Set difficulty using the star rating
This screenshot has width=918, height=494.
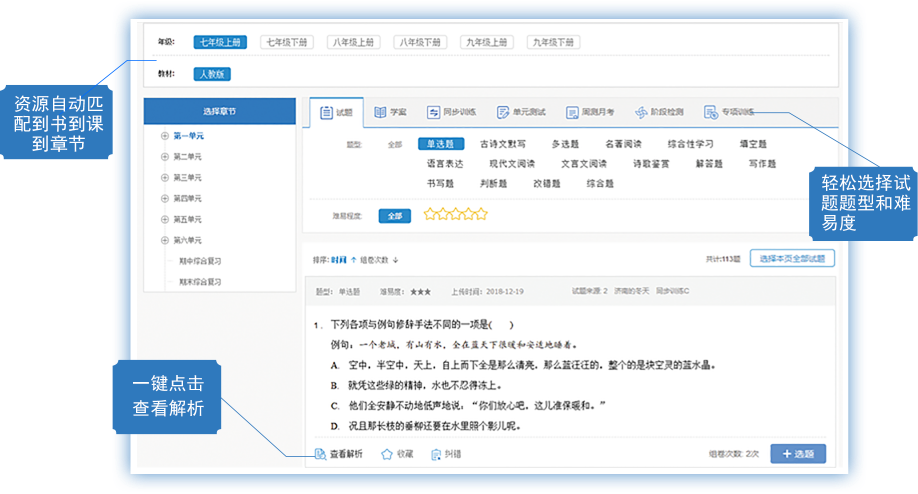tap(455, 214)
